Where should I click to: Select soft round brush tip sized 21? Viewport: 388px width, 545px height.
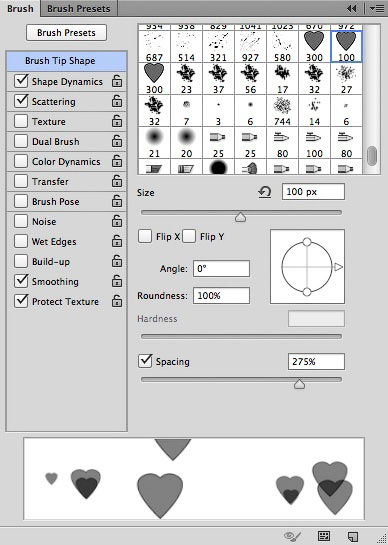[x=154, y=143]
